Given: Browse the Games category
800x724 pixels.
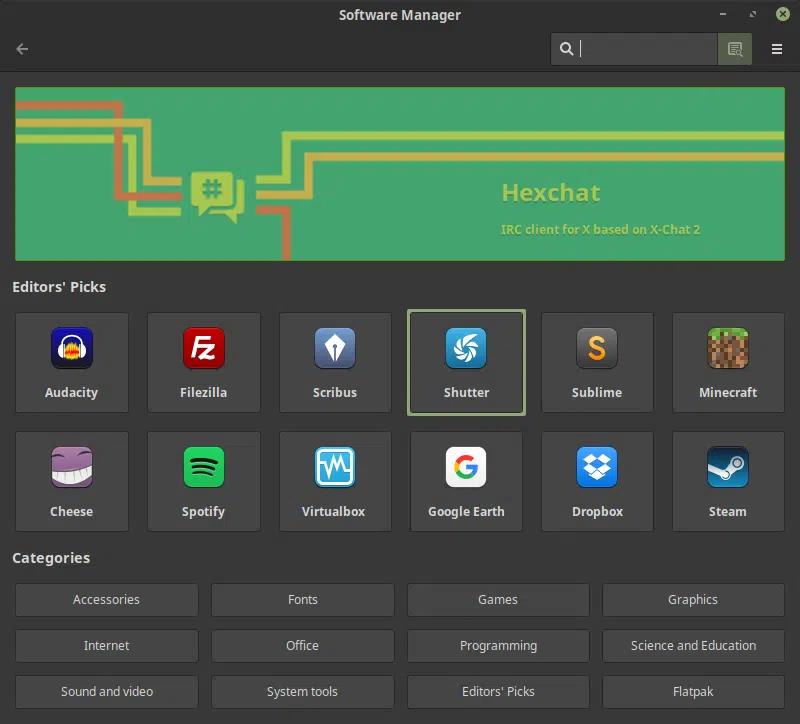Looking at the screenshot, I should [x=498, y=599].
